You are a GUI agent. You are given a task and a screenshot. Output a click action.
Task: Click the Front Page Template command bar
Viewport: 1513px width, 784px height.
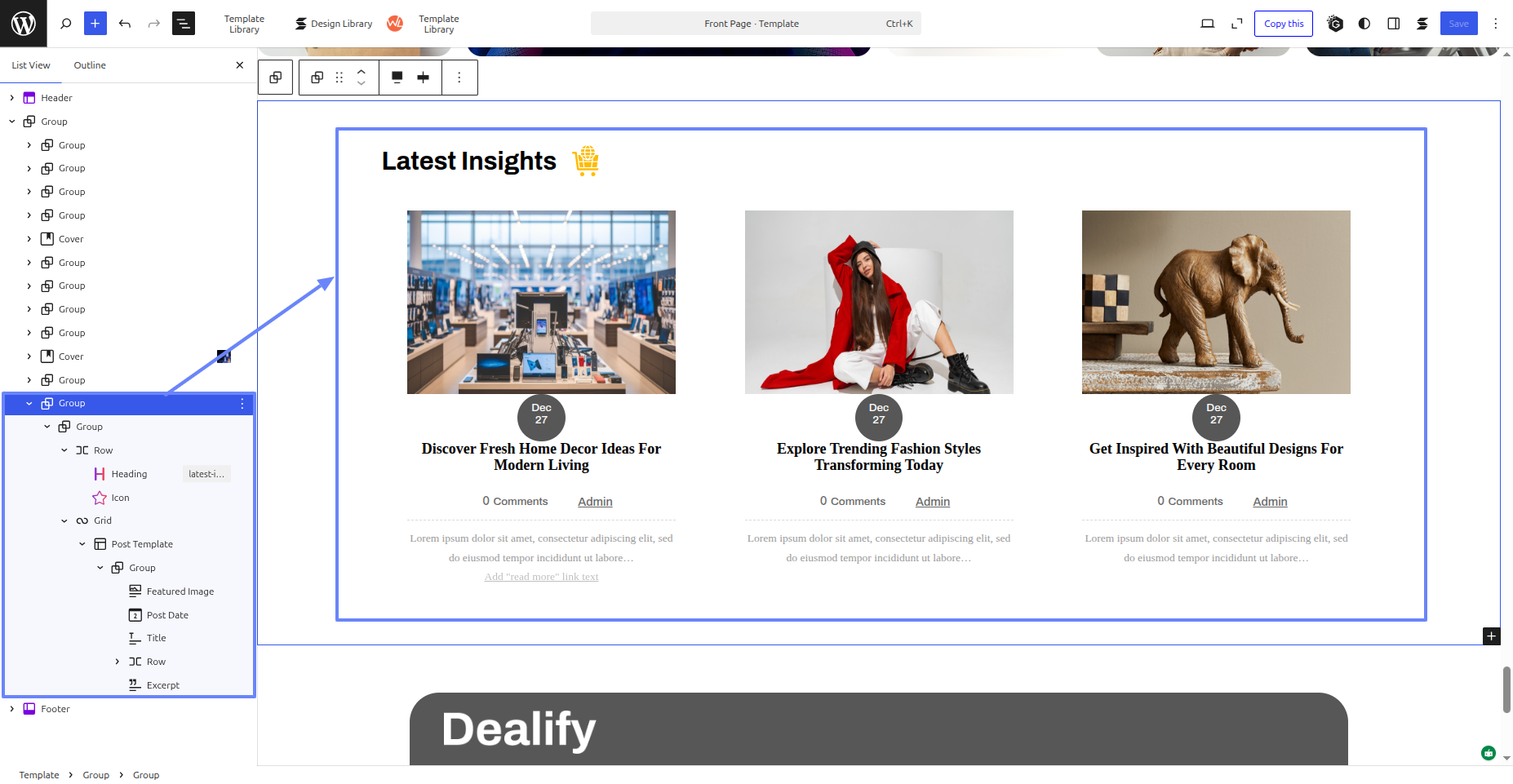tap(756, 24)
